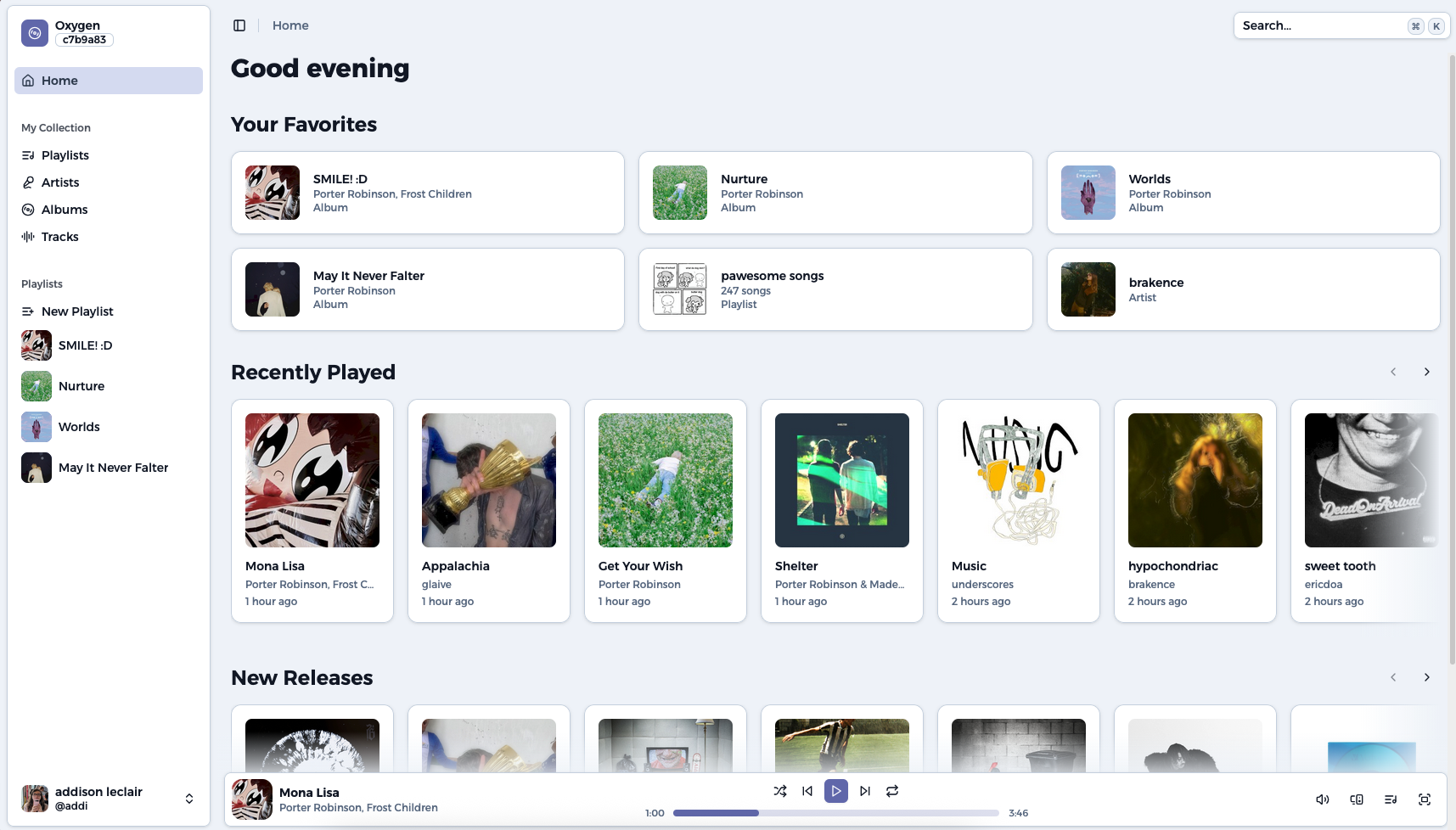Click the Search input field
Image resolution: width=1456 pixels, height=830 pixels.
(1320, 25)
